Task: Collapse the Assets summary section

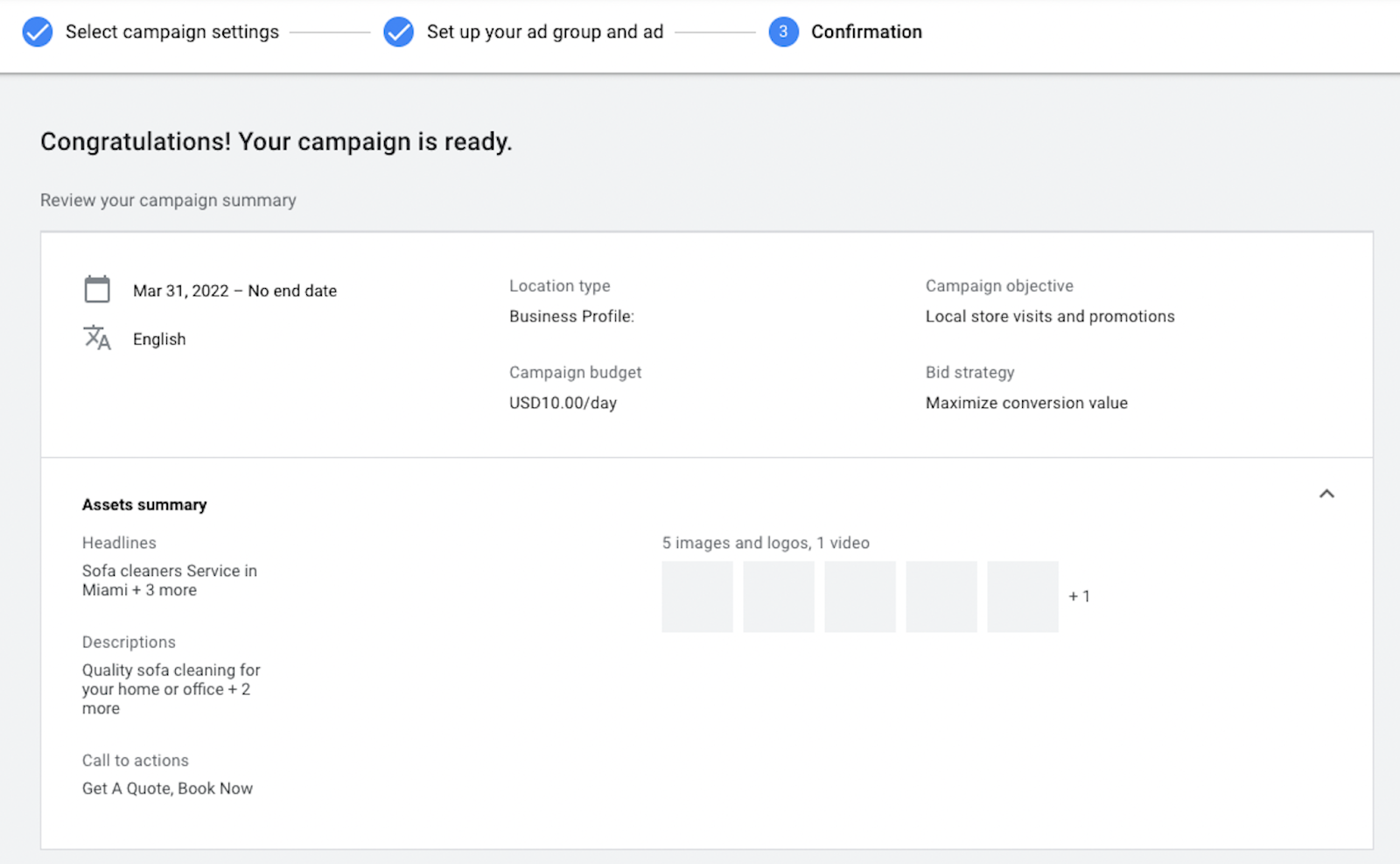Action: 1326,494
